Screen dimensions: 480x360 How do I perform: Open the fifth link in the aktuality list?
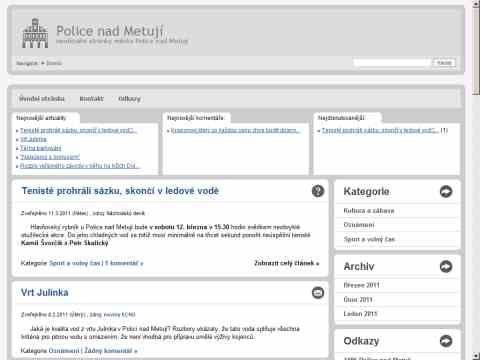click(80, 166)
